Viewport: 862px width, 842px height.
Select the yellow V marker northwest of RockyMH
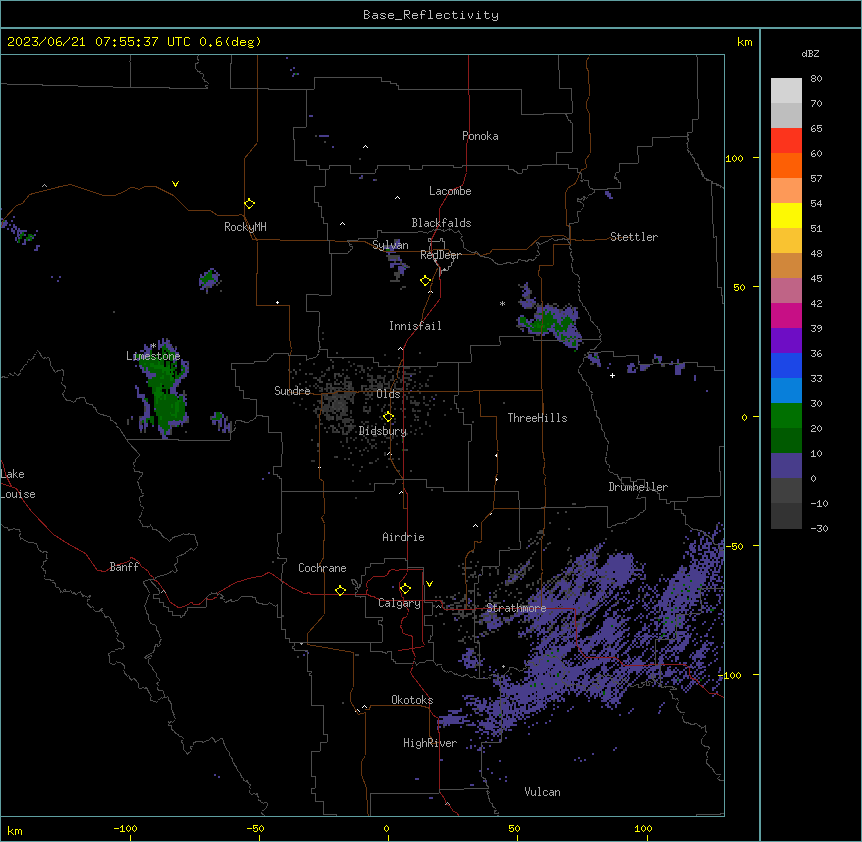(175, 184)
